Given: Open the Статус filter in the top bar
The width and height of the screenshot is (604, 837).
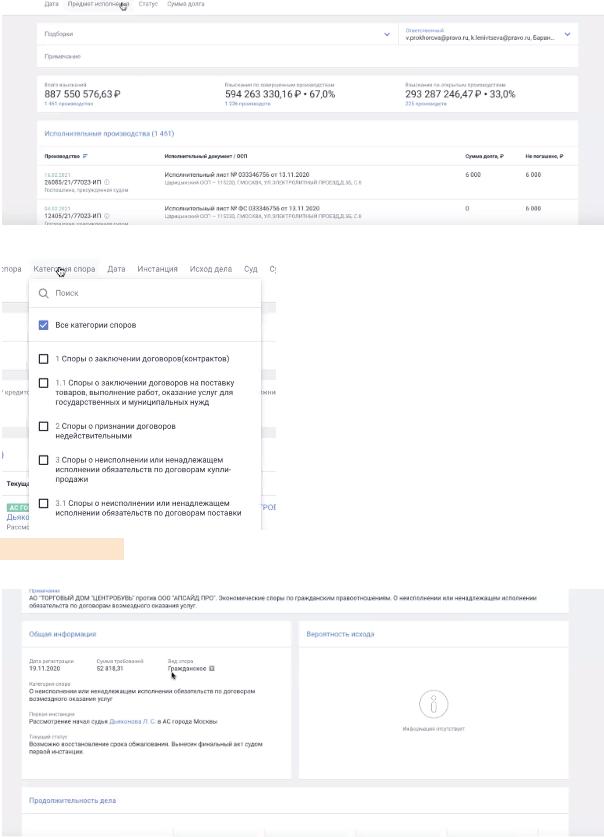Looking at the screenshot, I should [148, 4].
